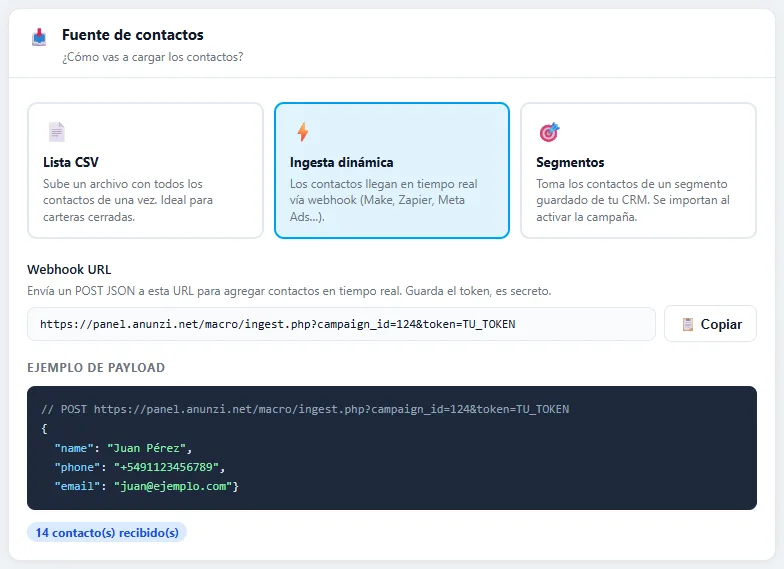Click the target icon in Segmentos card

549,132
